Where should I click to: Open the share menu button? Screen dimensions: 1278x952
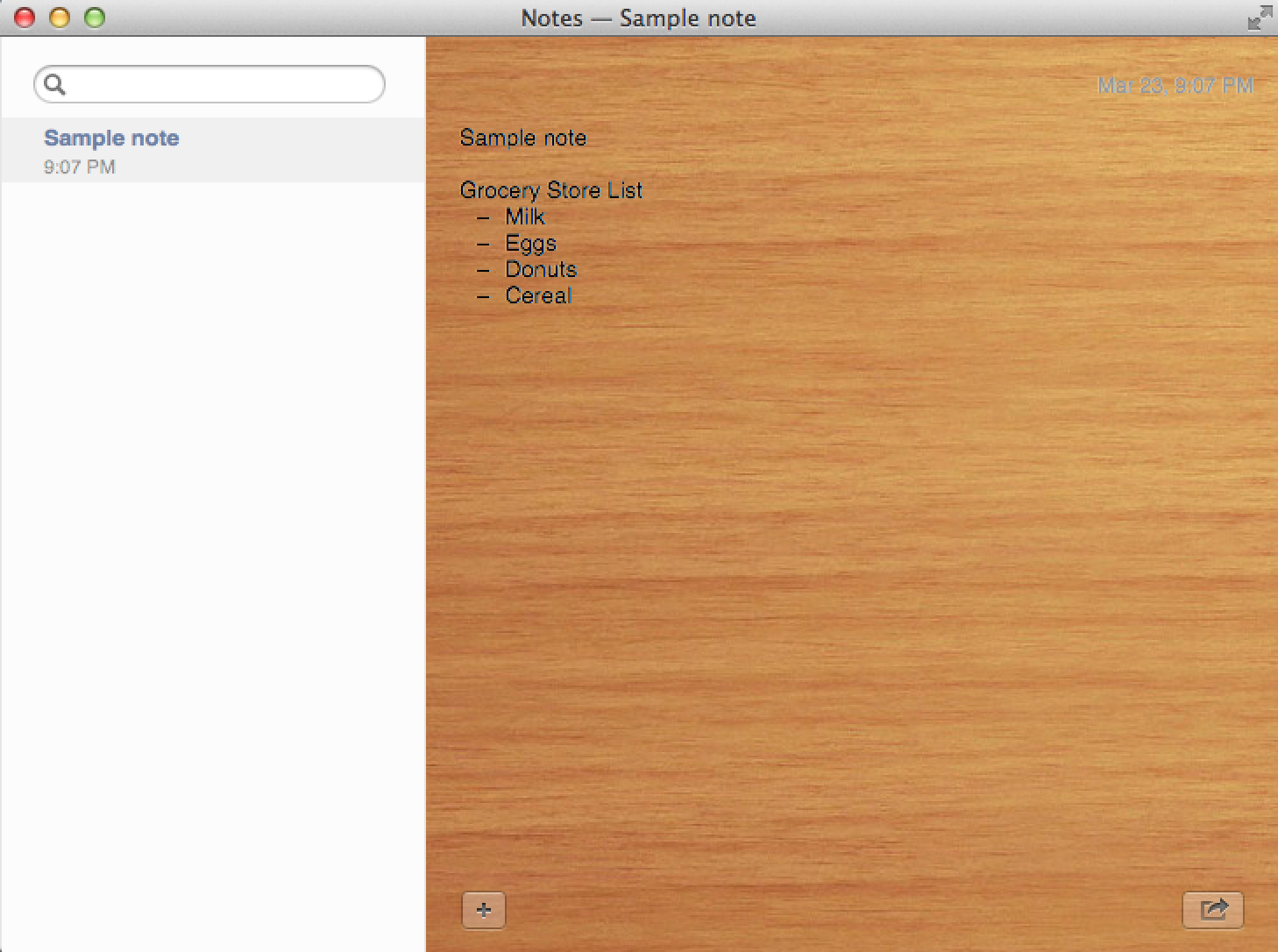(x=1213, y=909)
